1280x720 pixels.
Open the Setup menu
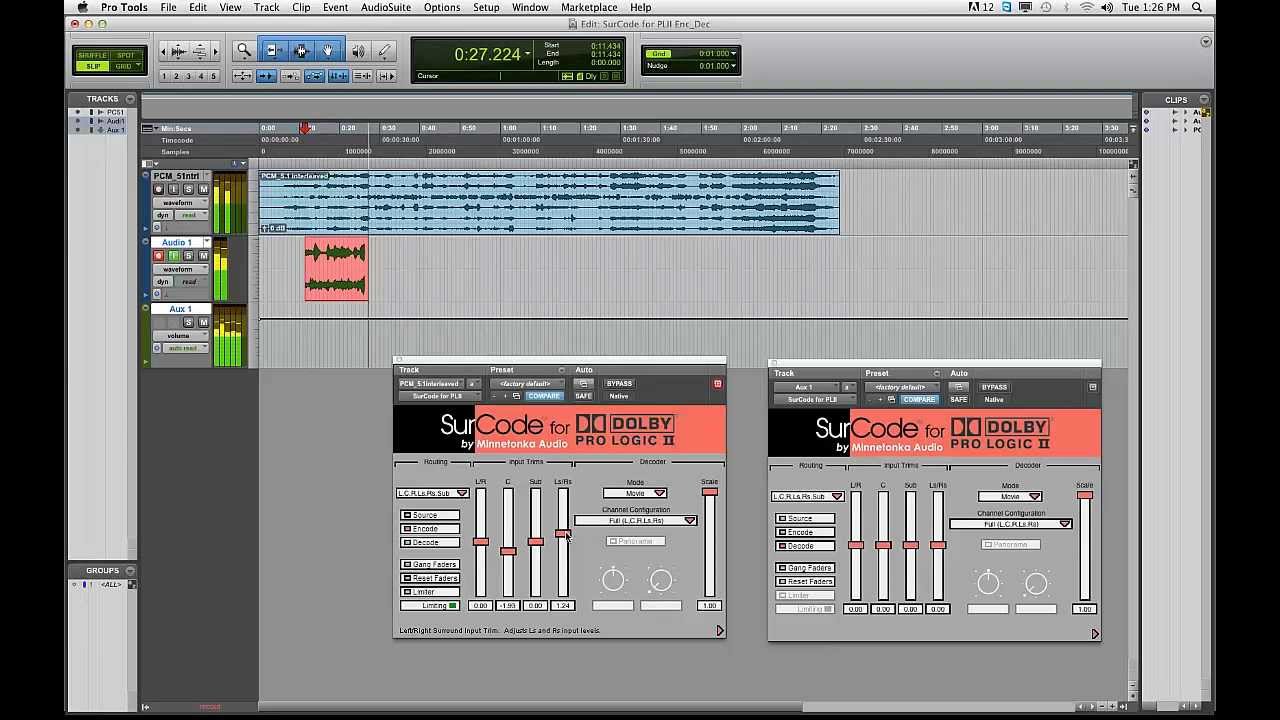(x=486, y=7)
